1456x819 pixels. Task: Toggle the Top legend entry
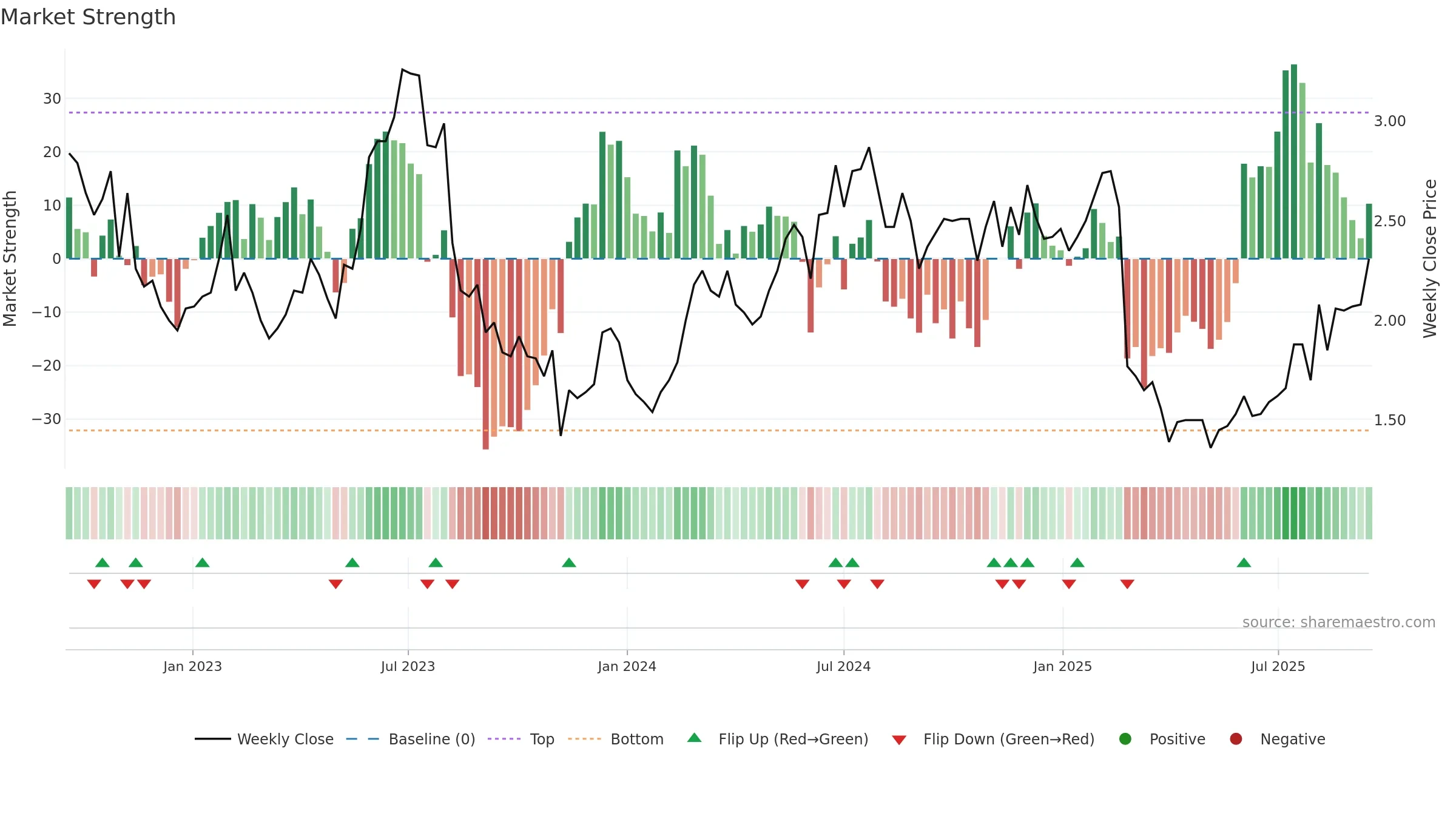tap(521, 739)
